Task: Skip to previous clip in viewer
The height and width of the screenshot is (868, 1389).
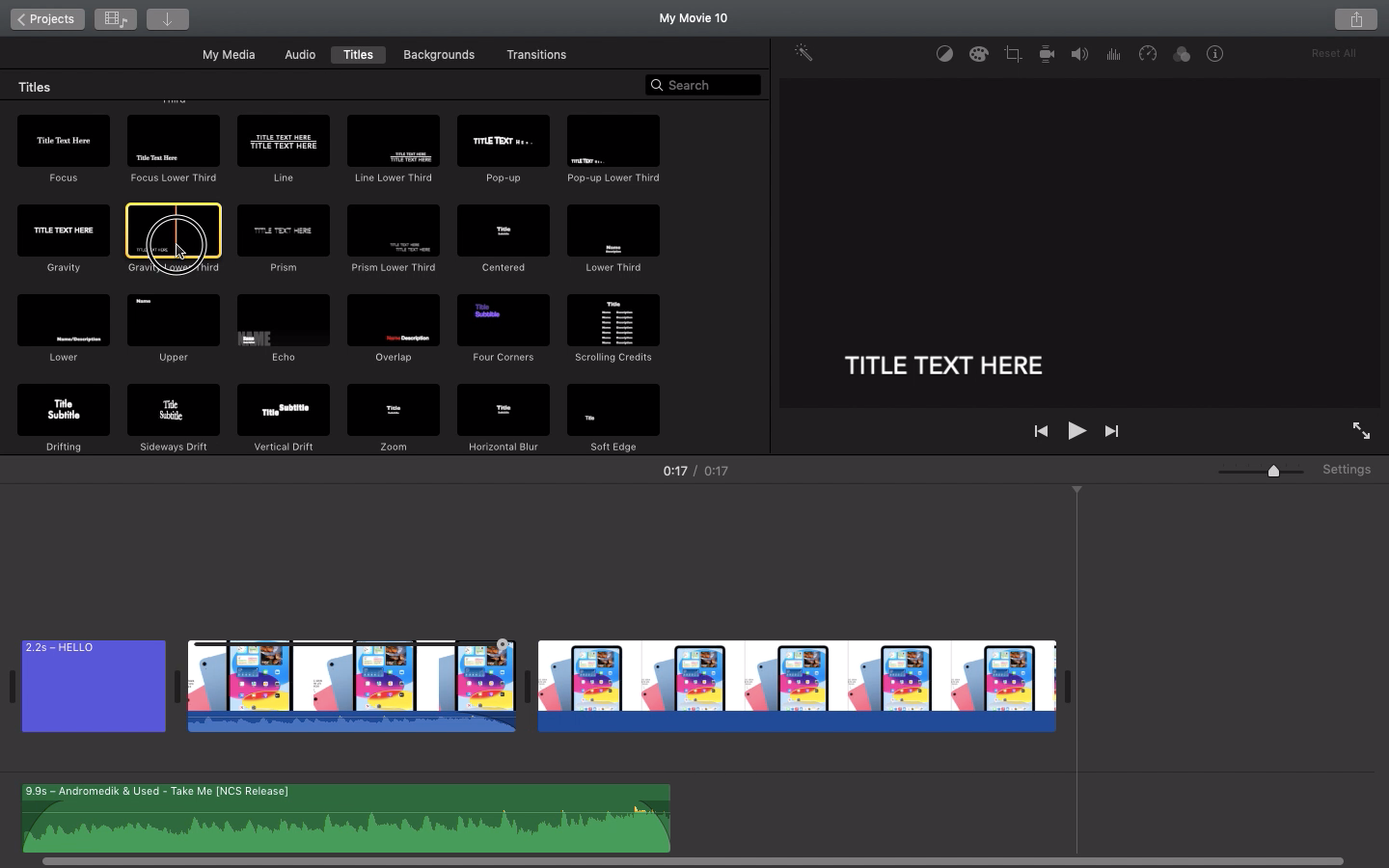Action: (1041, 431)
